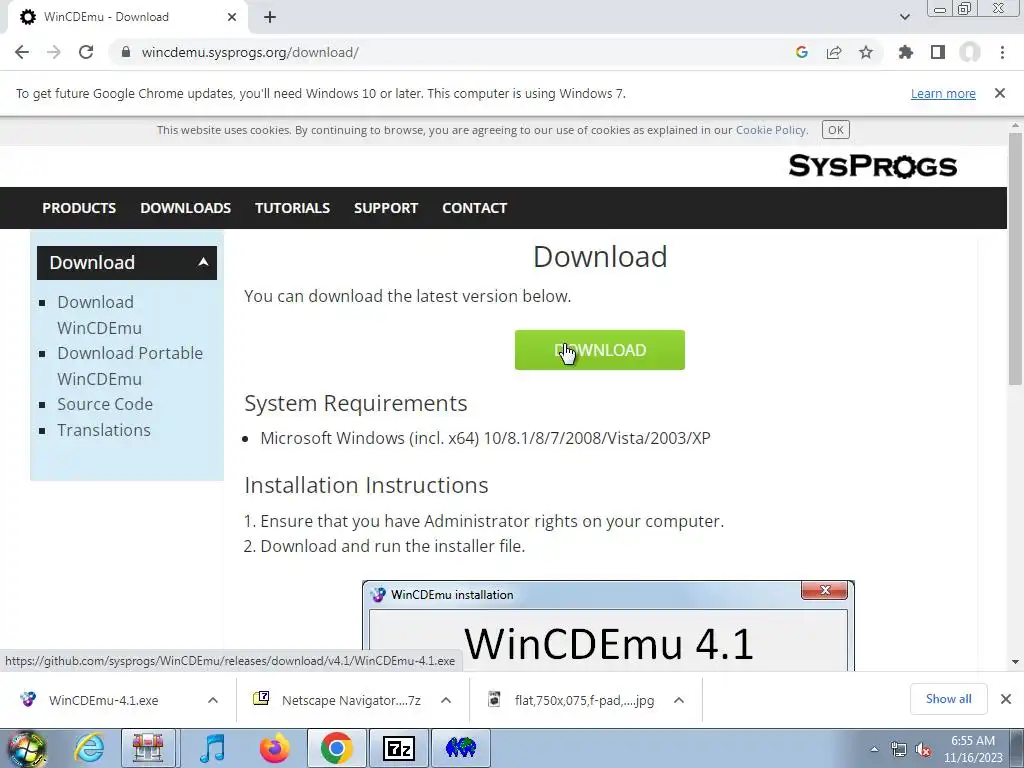
Task: Open the Netscape Navigator 7z download
Action: [x=351, y=701]
